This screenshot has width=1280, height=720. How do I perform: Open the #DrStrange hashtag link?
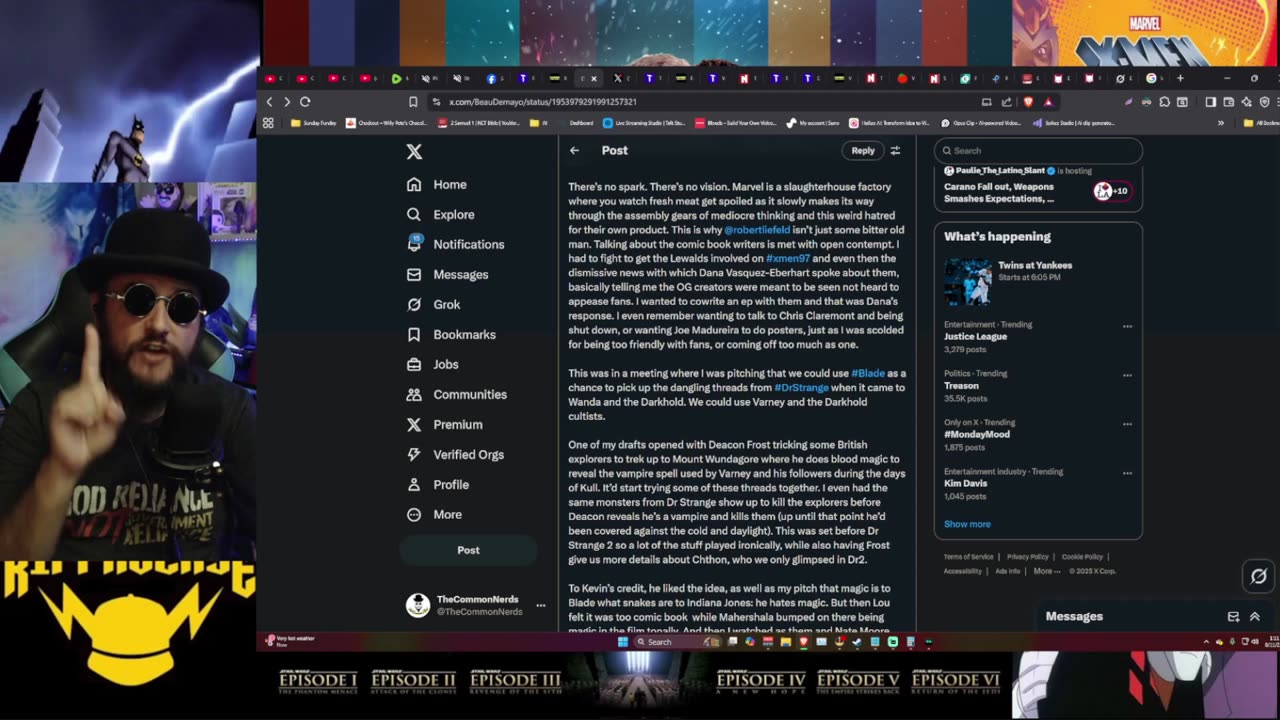point(801,387)
